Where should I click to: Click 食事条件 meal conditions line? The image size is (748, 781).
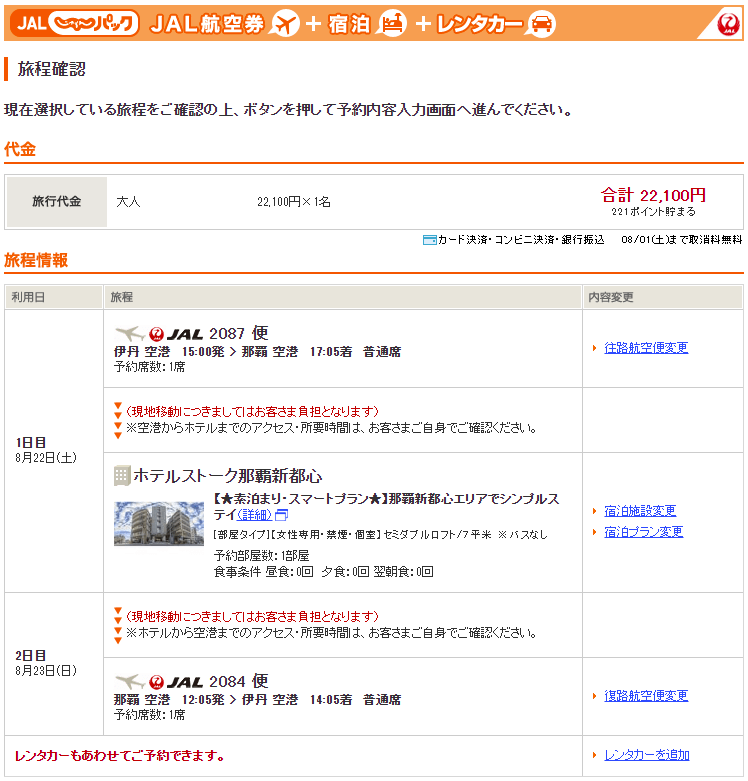[x=324, y=571]
